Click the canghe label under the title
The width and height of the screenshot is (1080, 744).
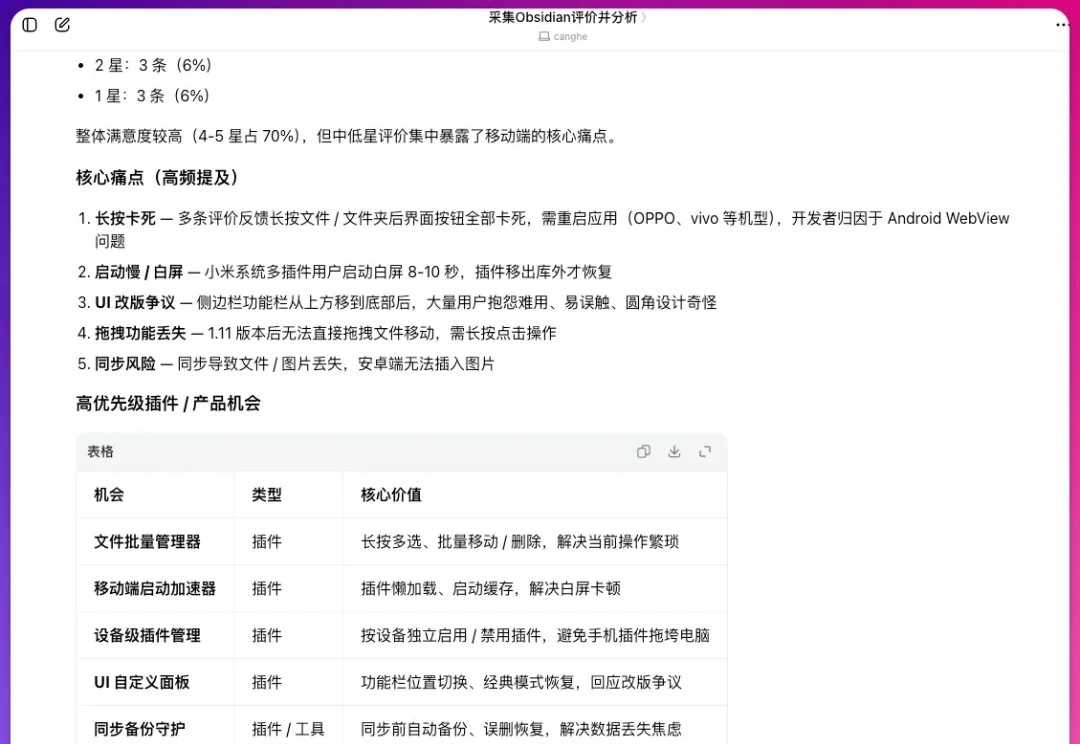pos(570,37)
